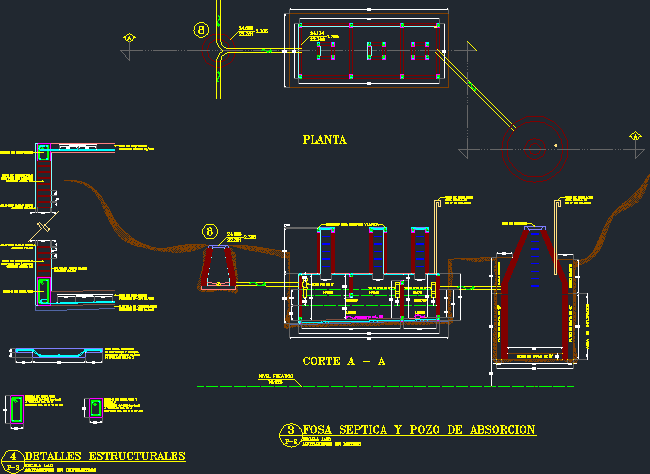Click the circled 8 marker above the section inspection box

click(x=210, y=231)
